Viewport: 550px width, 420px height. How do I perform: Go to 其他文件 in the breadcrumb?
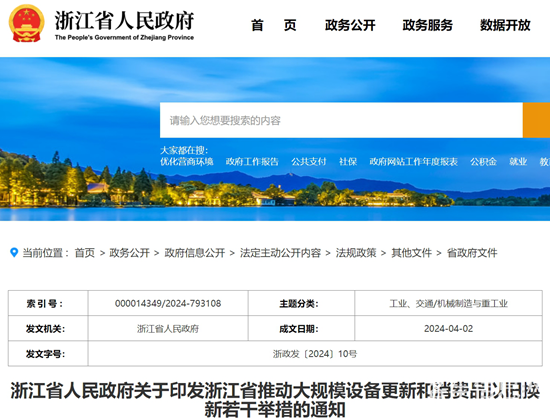(x=411, y=253)
